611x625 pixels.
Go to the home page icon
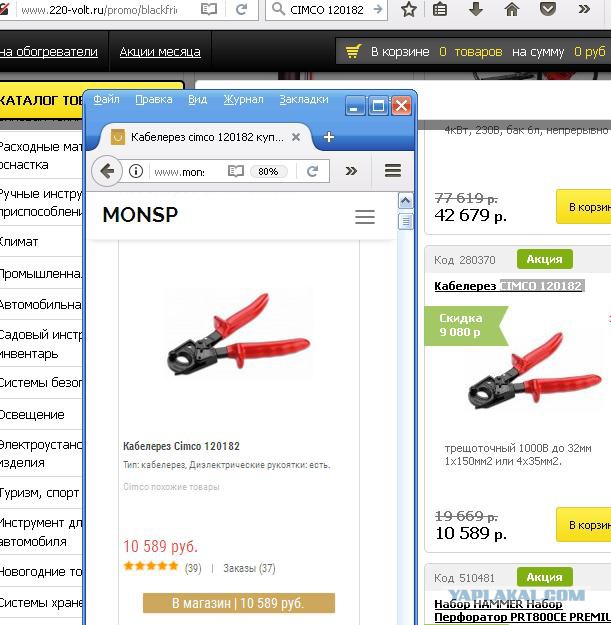[512, 9]
